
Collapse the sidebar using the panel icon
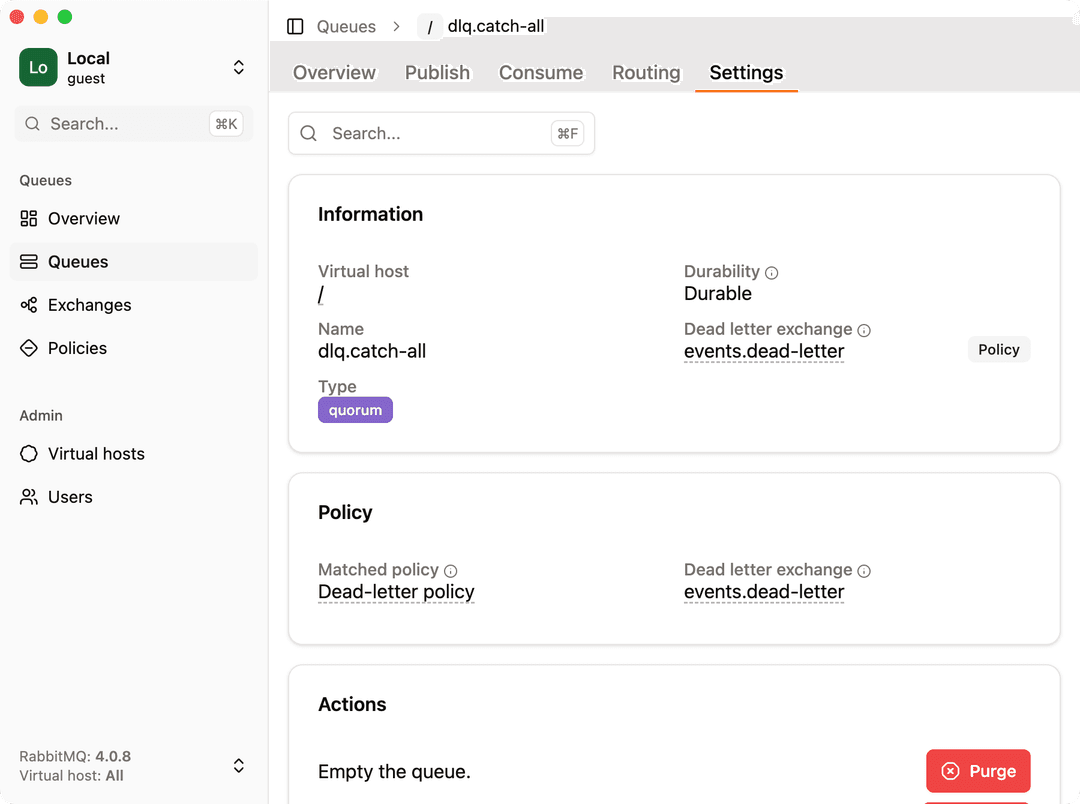coord(295,26)
